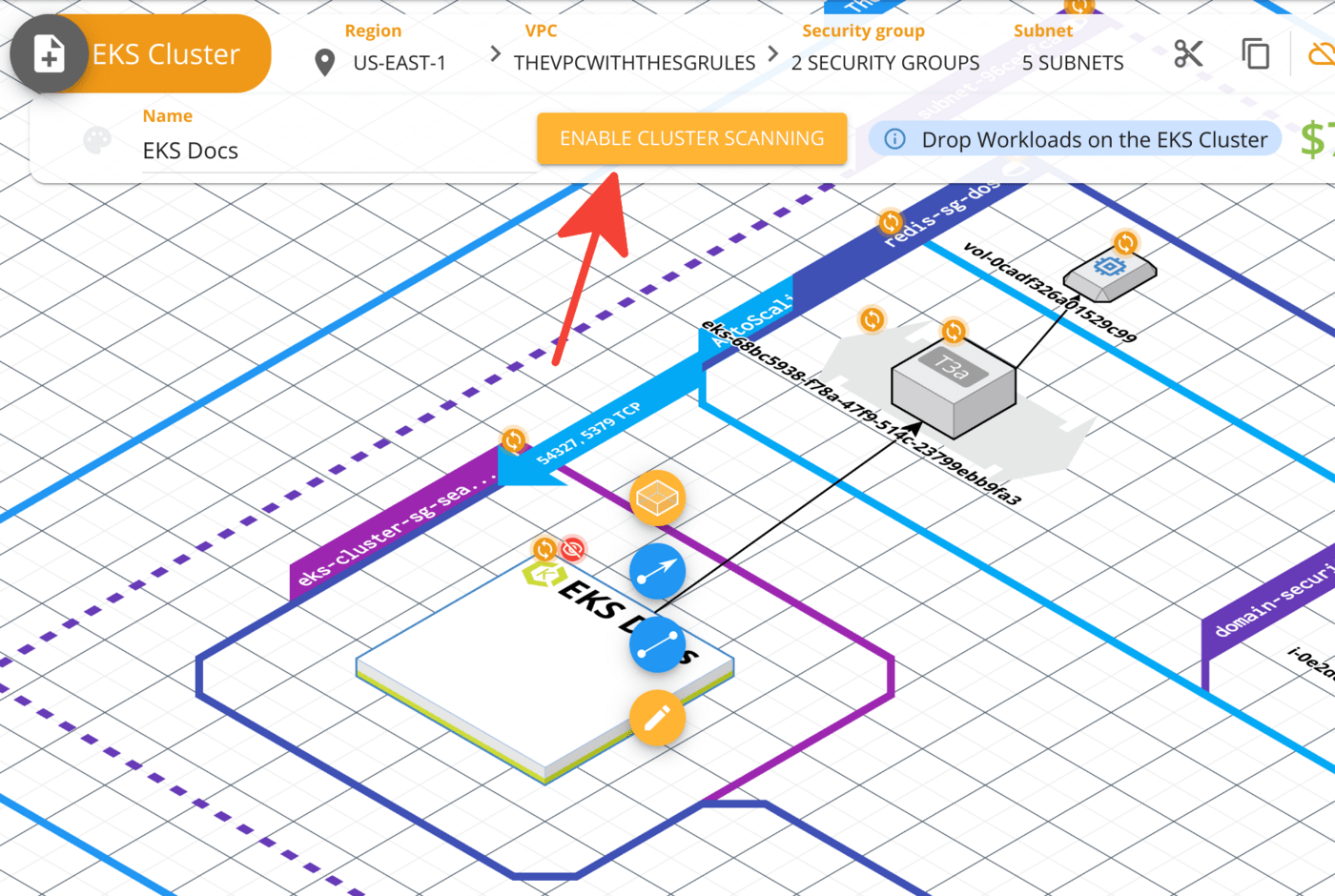The width and height of the screenshot is (1335, 896).
Task: Click the sync badge above the T3a instance
Action: (954, 332)
